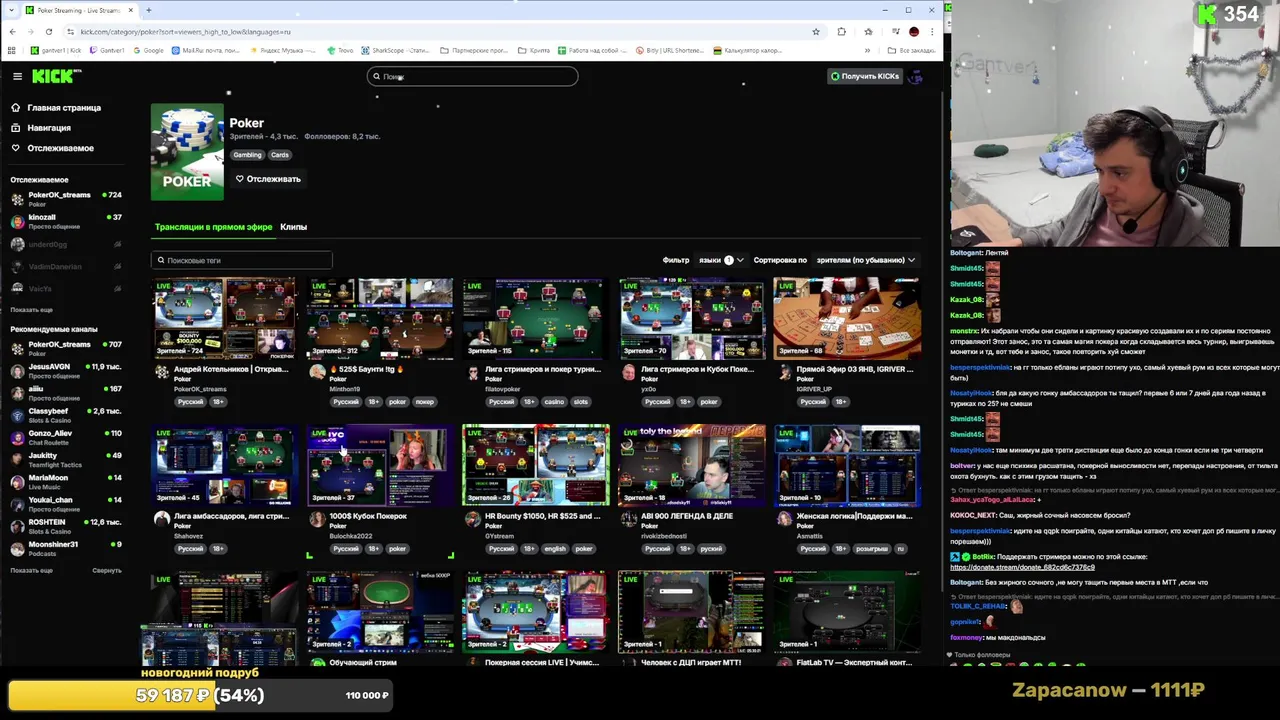Open the Kick hamburger sidebar menu
The width and height of the screenshot is (1280, 720).
(x=17, y=76)
